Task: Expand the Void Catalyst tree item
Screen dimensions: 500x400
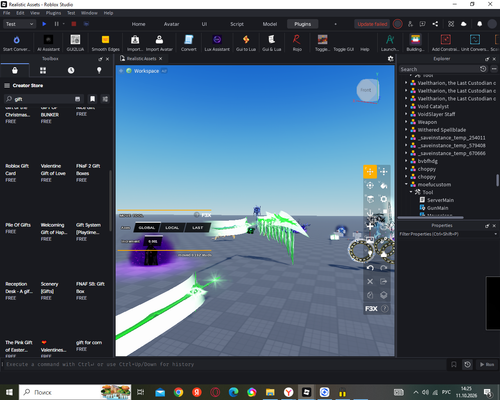Action: 406,106
